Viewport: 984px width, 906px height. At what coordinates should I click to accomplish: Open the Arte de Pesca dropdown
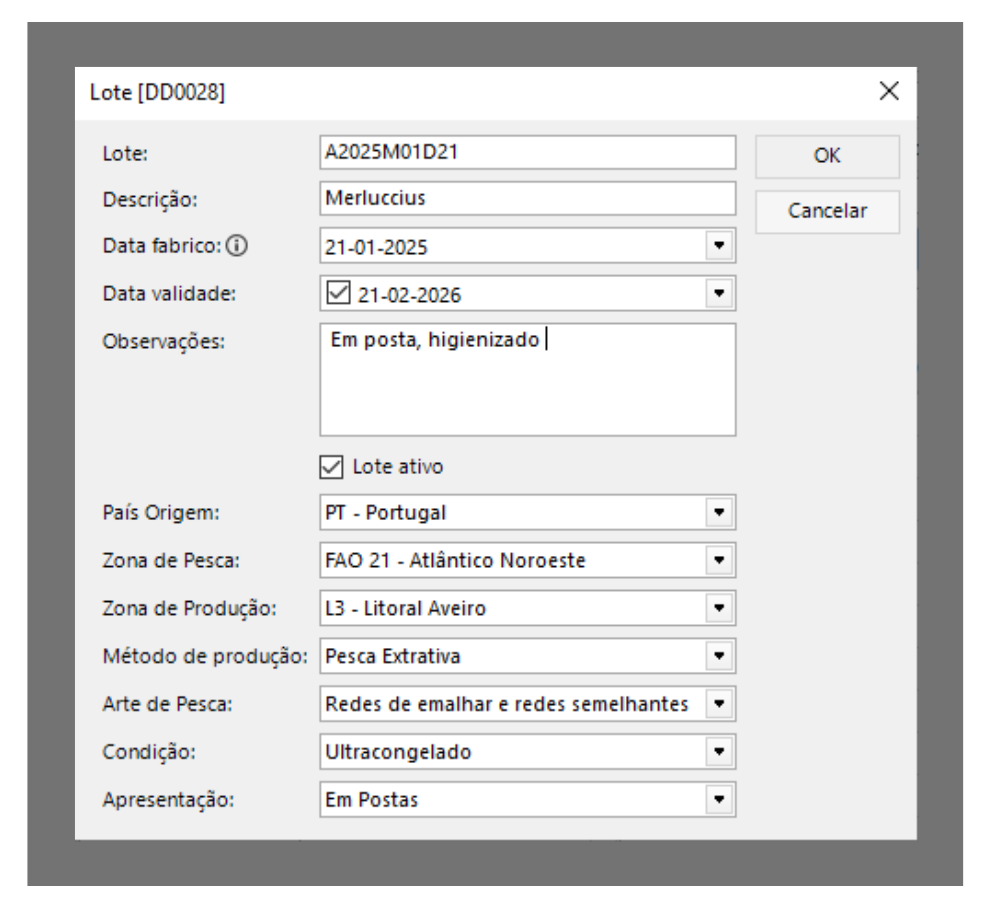[717, 704]
